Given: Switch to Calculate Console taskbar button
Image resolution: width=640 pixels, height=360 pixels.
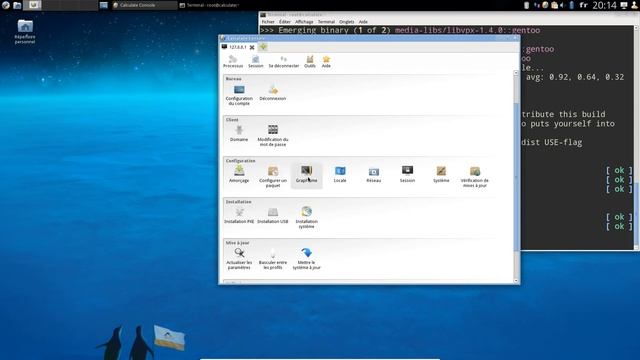Looking at the screenshot, I should point(144,5).
